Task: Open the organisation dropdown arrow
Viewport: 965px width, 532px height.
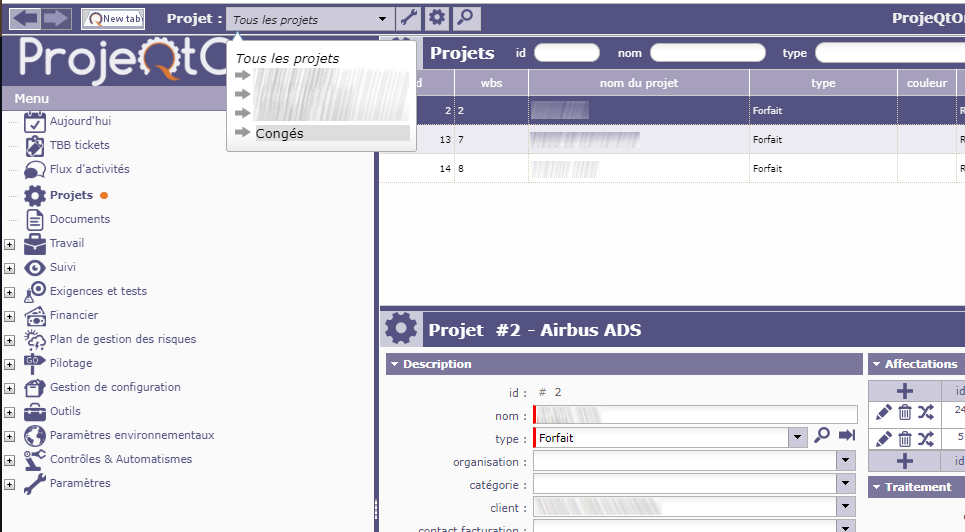Action: pos(846,461)
